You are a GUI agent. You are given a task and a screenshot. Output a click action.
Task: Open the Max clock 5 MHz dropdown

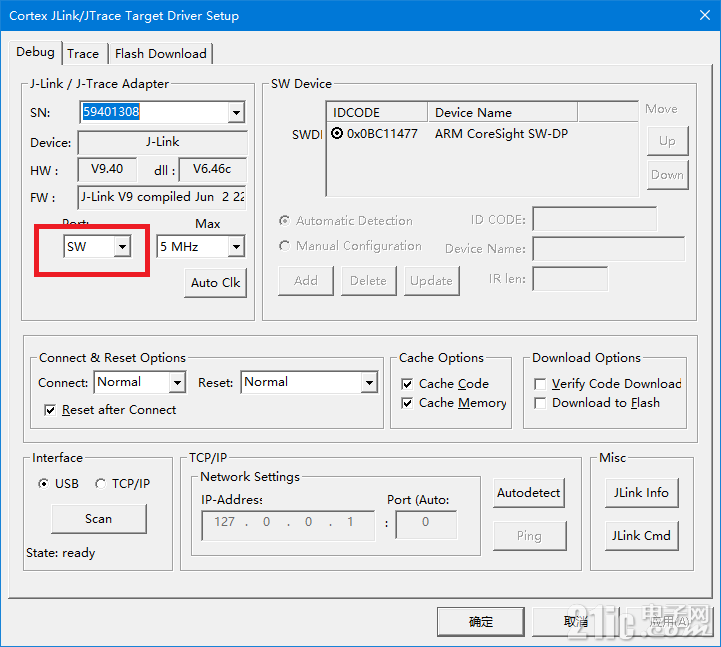pos(236,247)
